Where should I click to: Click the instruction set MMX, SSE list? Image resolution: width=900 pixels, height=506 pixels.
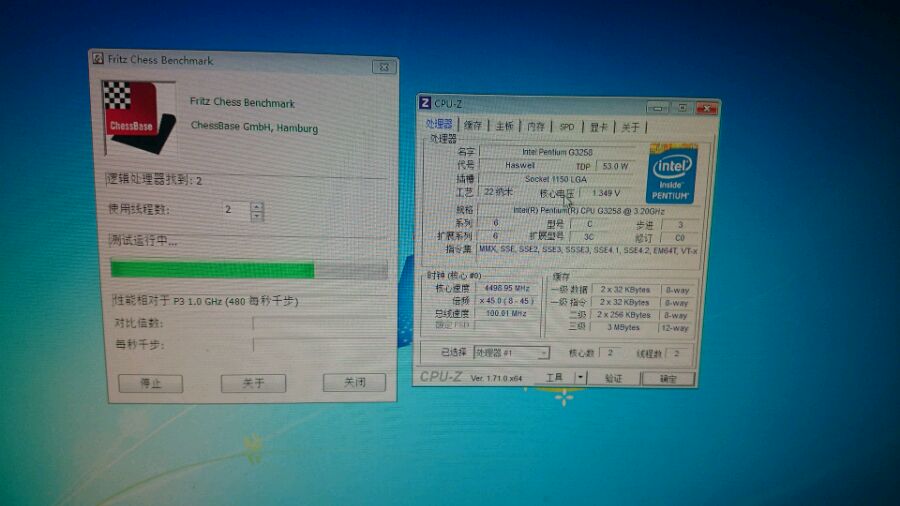[588, 250]
